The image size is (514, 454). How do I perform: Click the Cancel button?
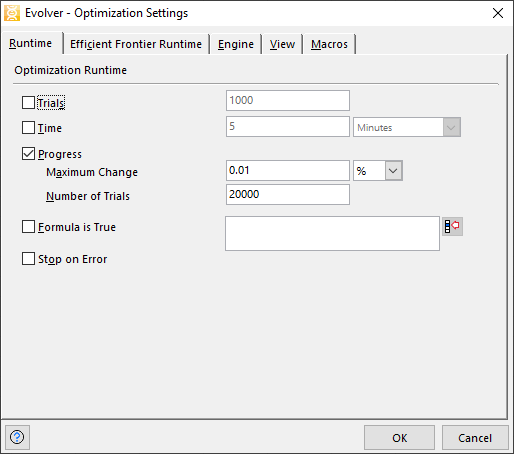pos(475,438)
